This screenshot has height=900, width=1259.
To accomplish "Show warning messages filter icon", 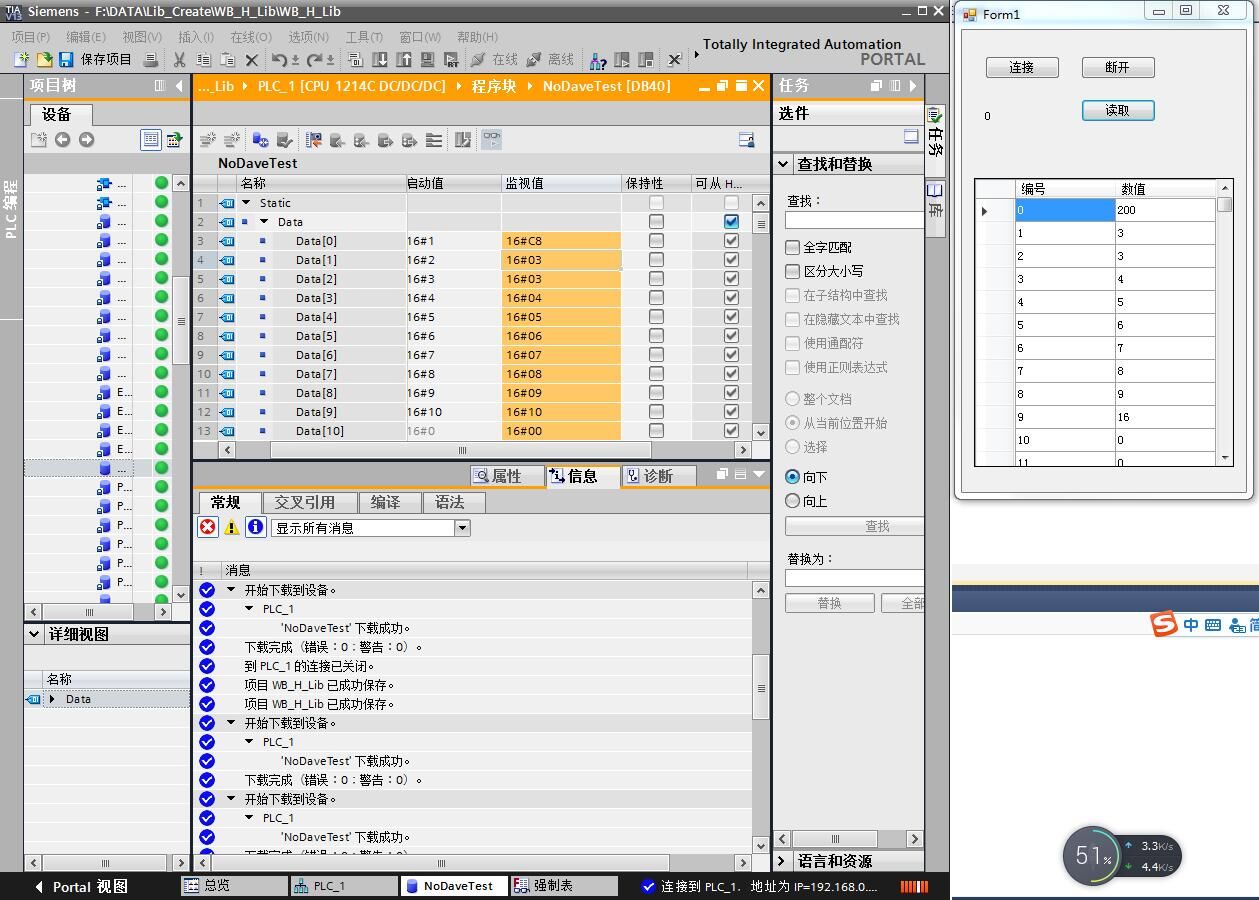I will click(231, 527).
